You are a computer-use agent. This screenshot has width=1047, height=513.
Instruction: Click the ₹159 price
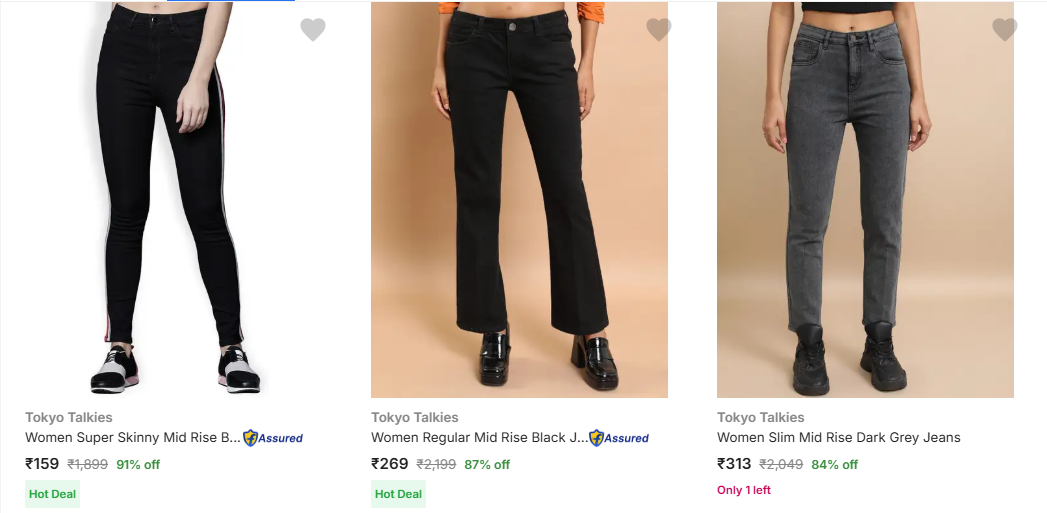42,464
